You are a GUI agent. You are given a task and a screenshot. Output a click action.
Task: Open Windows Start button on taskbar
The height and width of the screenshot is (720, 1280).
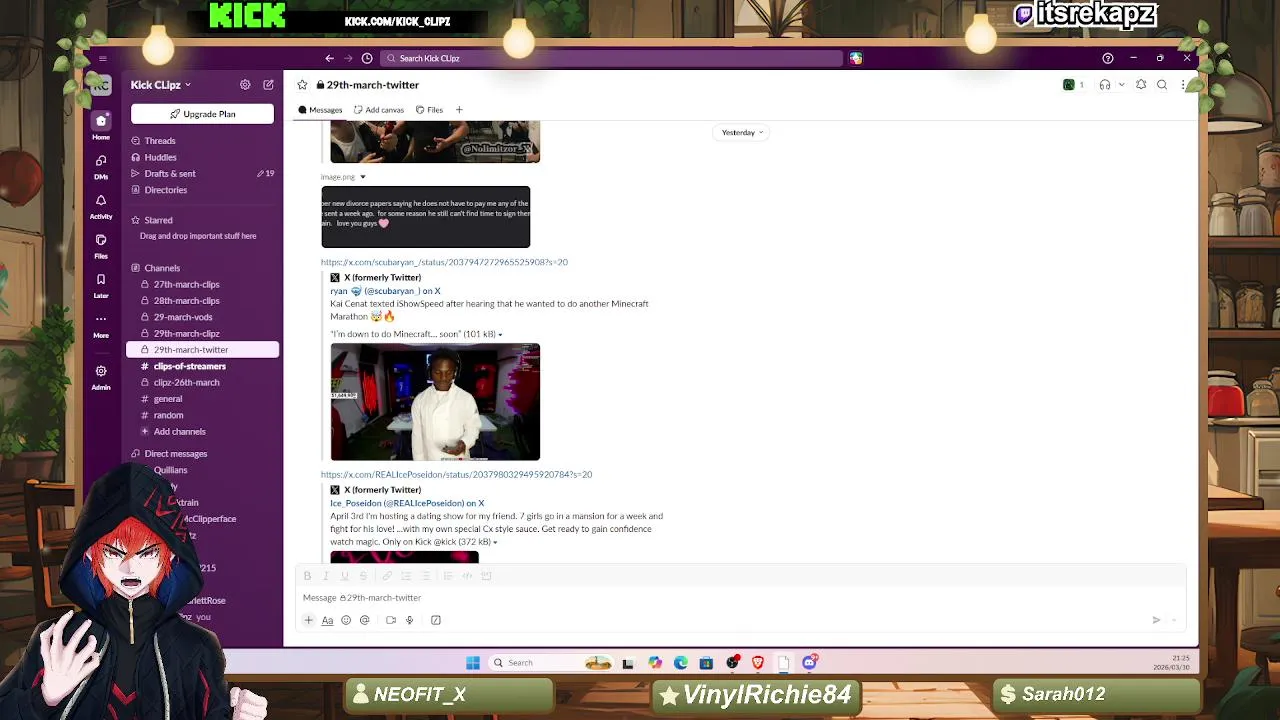click(x=473, y=662)
